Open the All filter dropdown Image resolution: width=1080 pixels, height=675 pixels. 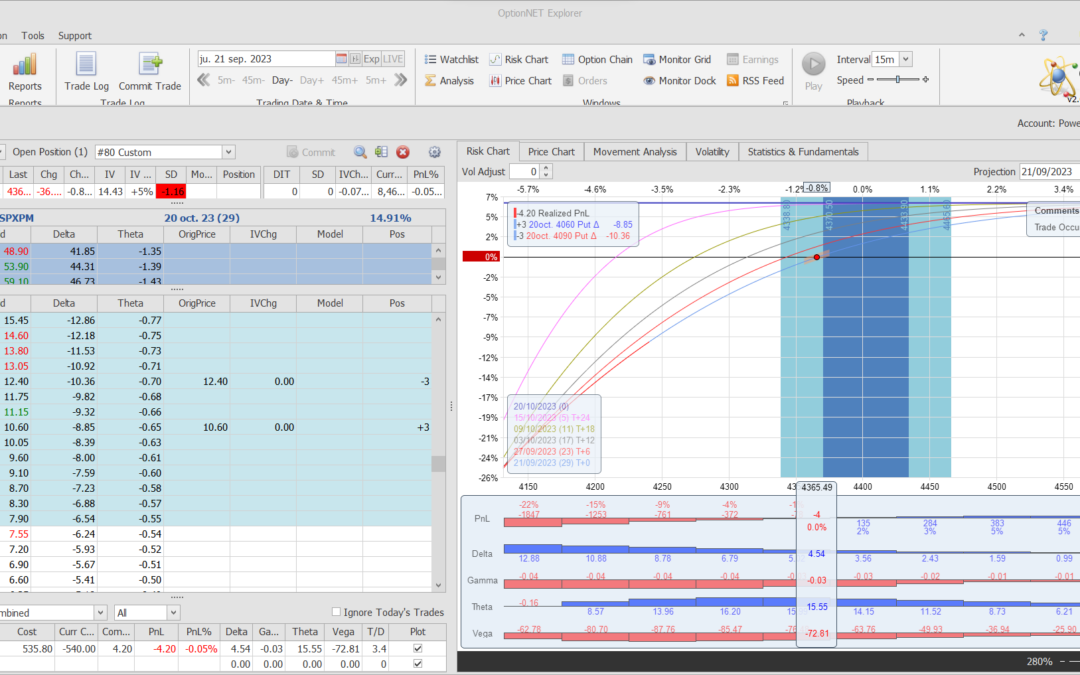[x=173, y=612]
